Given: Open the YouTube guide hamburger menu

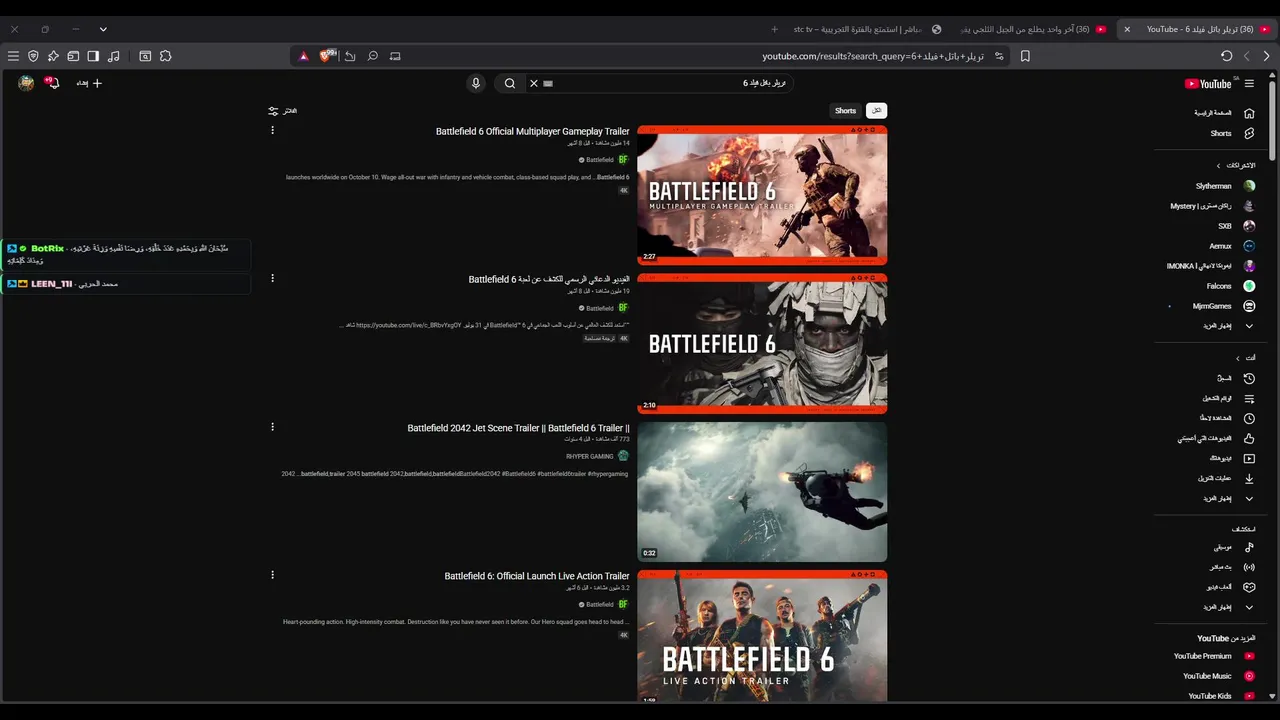Looking at the screenshot, I should [1249, 84].
